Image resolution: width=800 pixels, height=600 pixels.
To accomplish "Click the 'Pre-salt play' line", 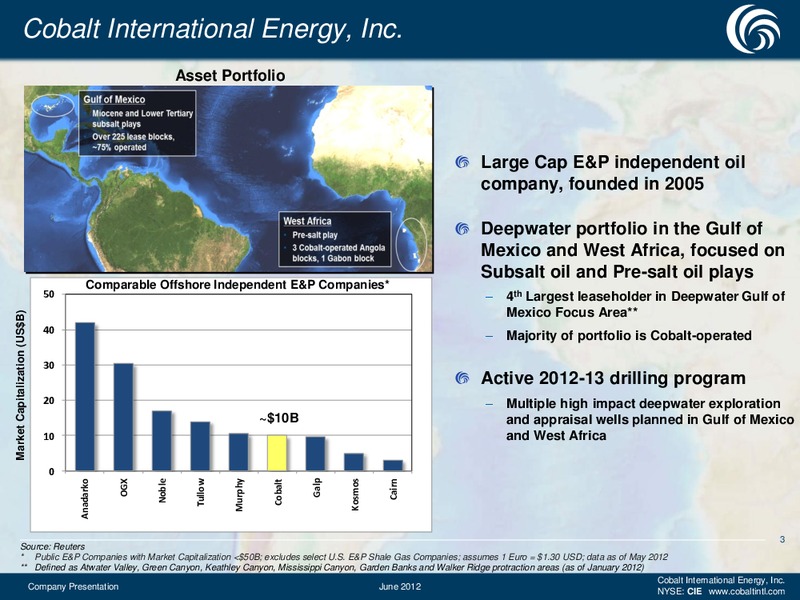I will [x=315, y=235].
